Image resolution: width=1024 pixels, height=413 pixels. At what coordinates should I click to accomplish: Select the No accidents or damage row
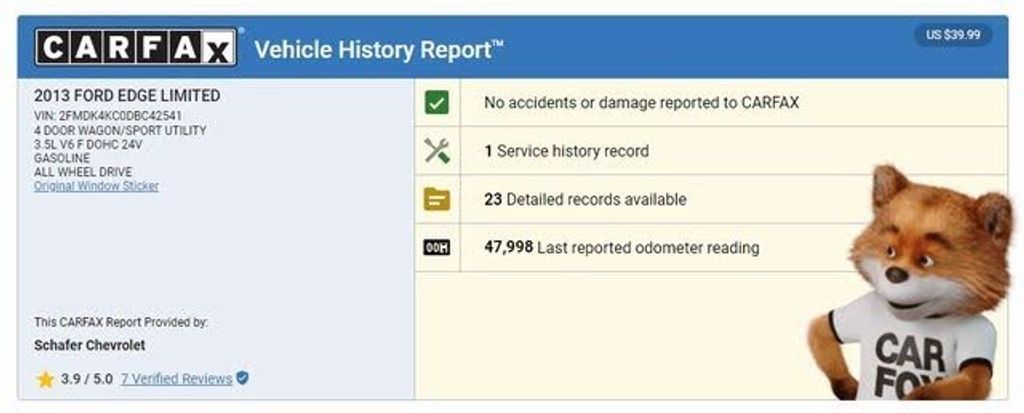click(x=711, y=103)
